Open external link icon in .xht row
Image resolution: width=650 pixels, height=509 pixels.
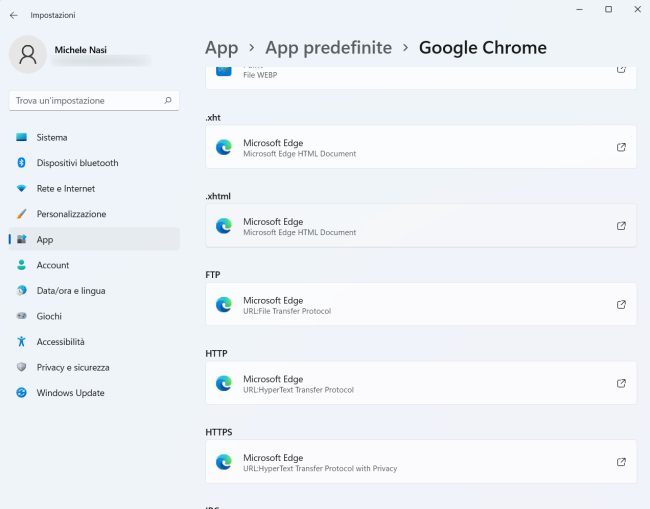[x=621, y=147]
